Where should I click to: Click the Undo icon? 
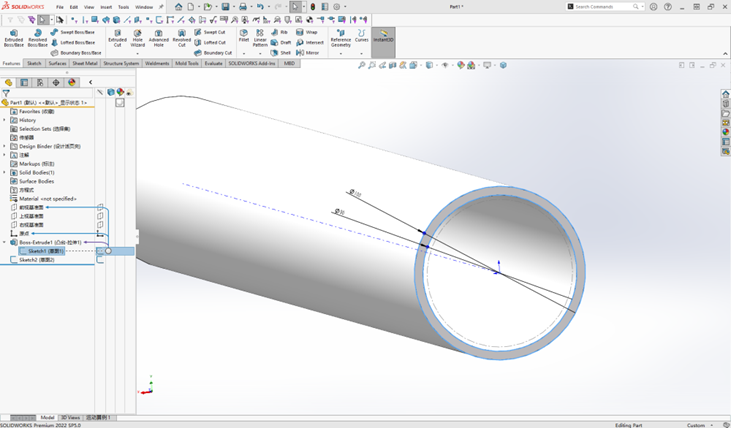260,7
